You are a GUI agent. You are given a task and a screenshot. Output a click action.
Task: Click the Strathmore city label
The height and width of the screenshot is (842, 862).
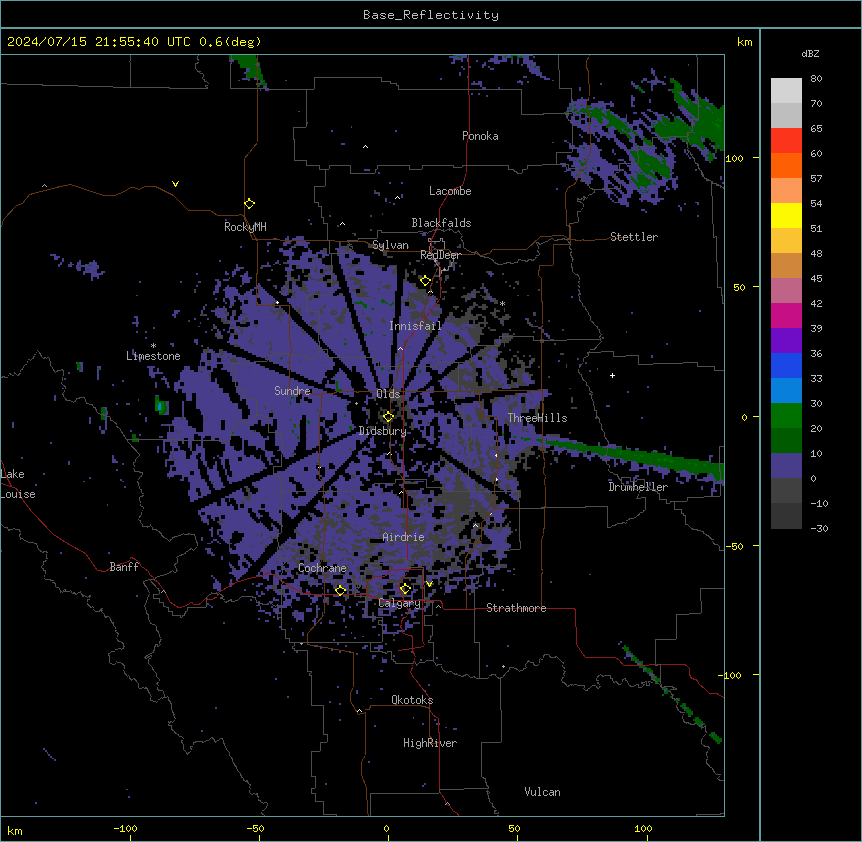pyautogui.click(x=516, y=608)
